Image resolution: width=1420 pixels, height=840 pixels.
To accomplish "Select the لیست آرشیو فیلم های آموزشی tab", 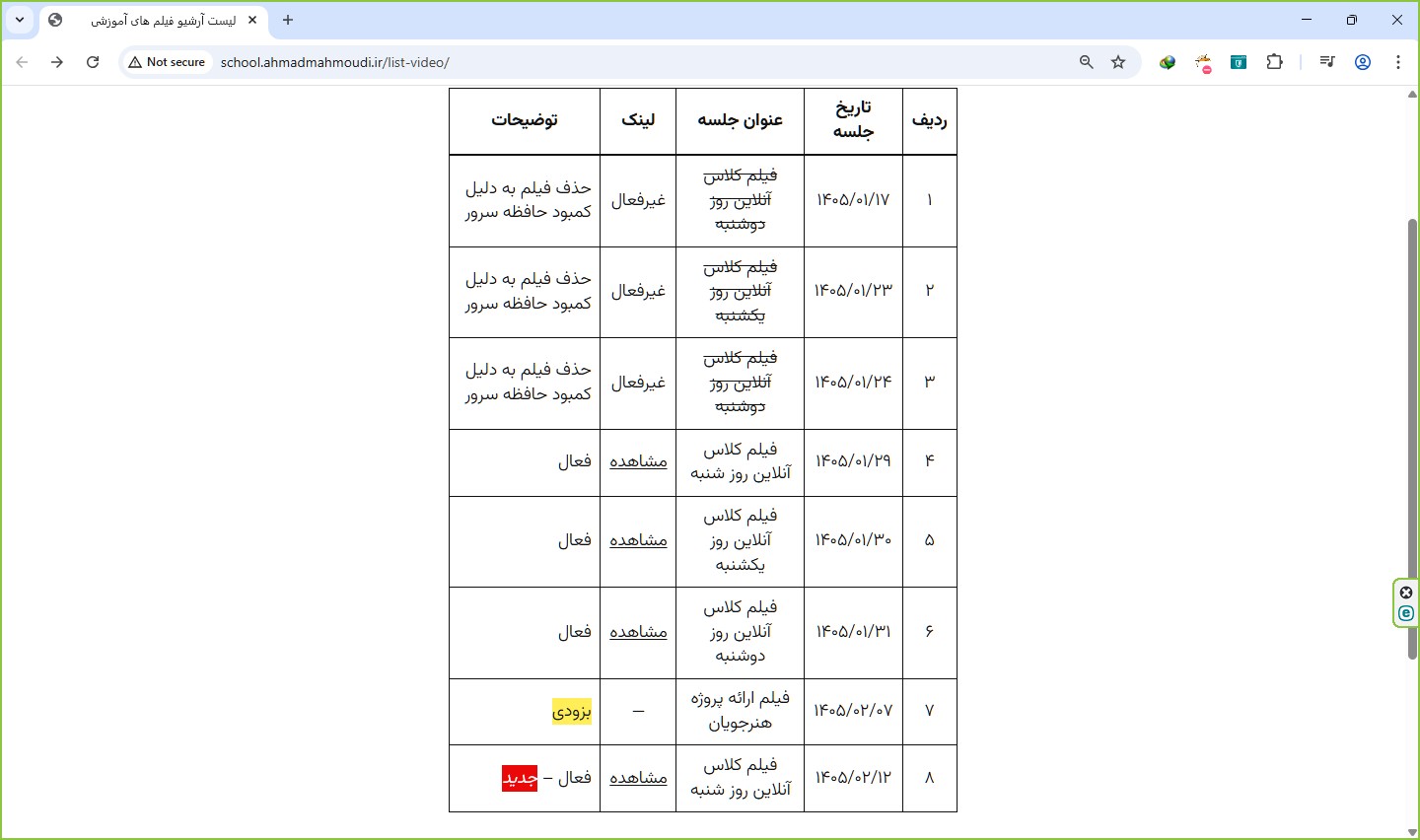I will tap(154, 20).
